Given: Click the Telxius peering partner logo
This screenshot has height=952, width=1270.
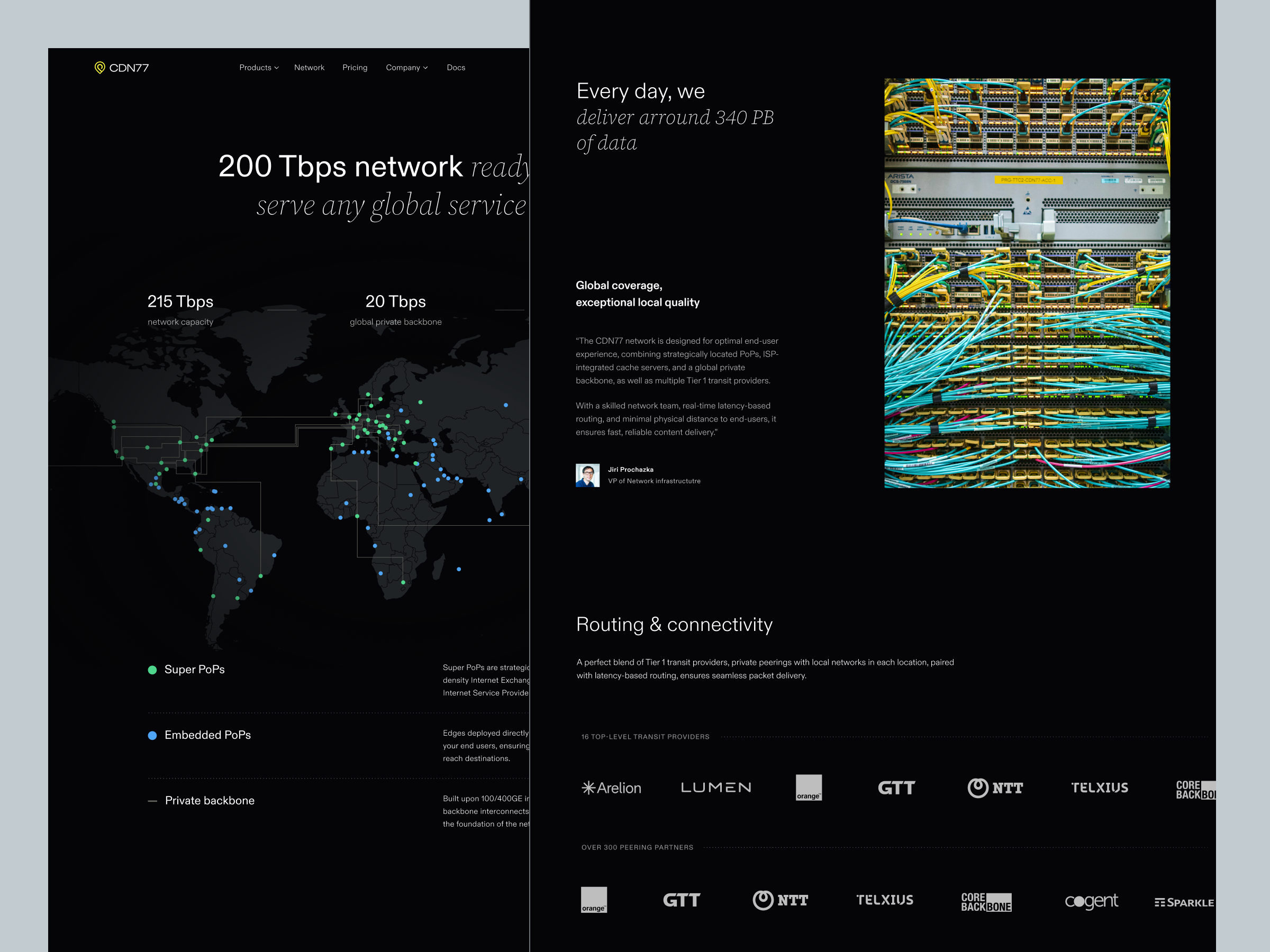Looking at the screenshot, I should point(885,900).
